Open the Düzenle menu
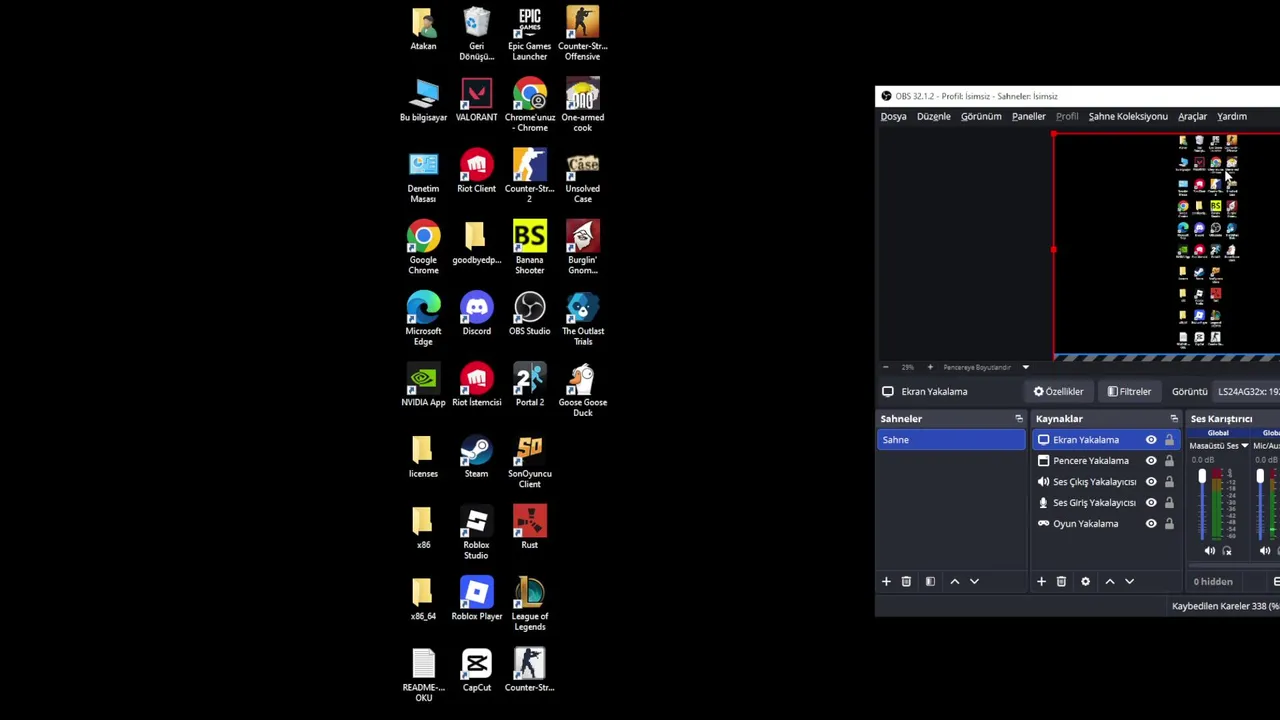The image size is (1280, 720). pos(934,116)
